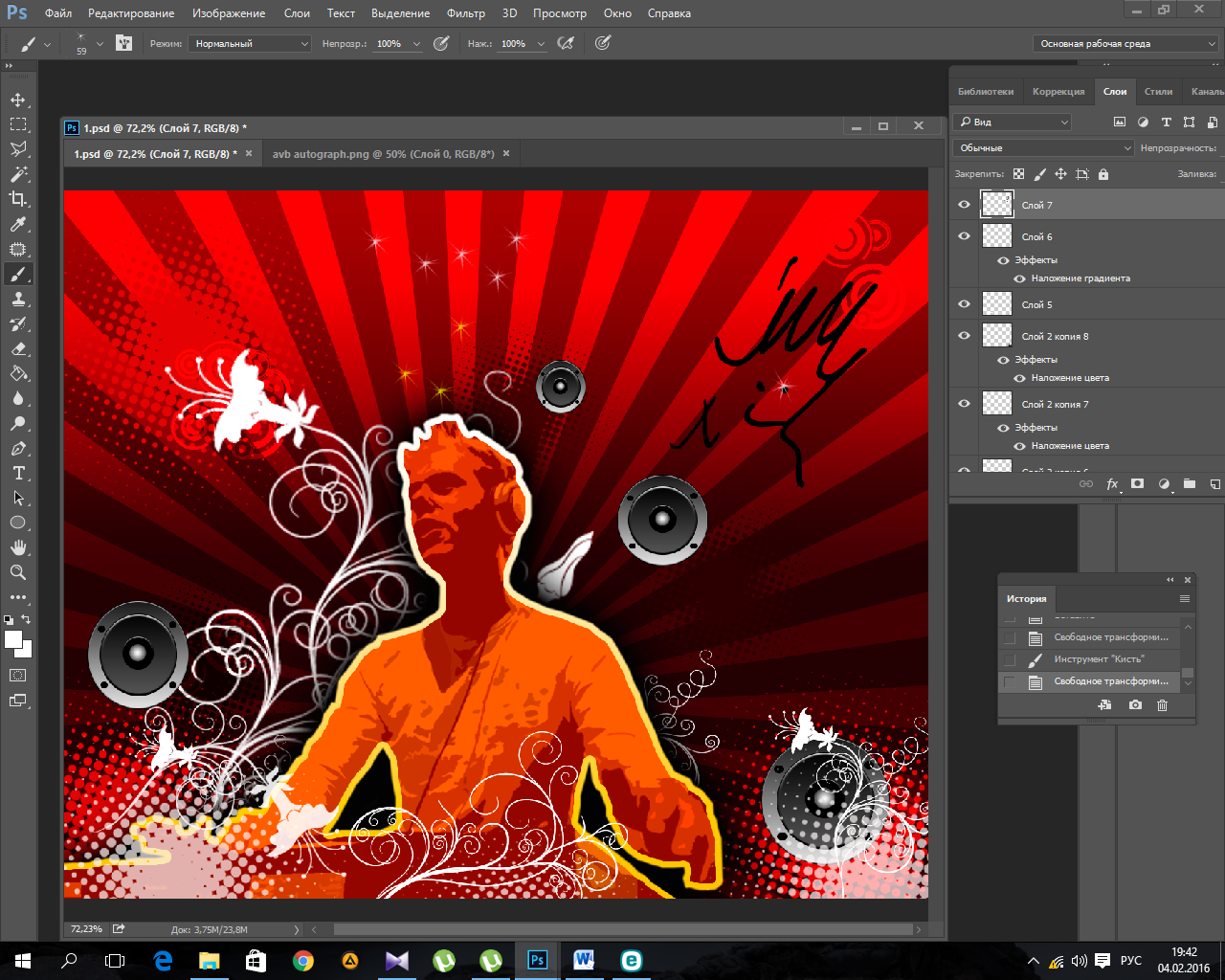This screenshot has height=980, width=1225.
Task: Open the Фильтр menu
Action: pos(466,13)
